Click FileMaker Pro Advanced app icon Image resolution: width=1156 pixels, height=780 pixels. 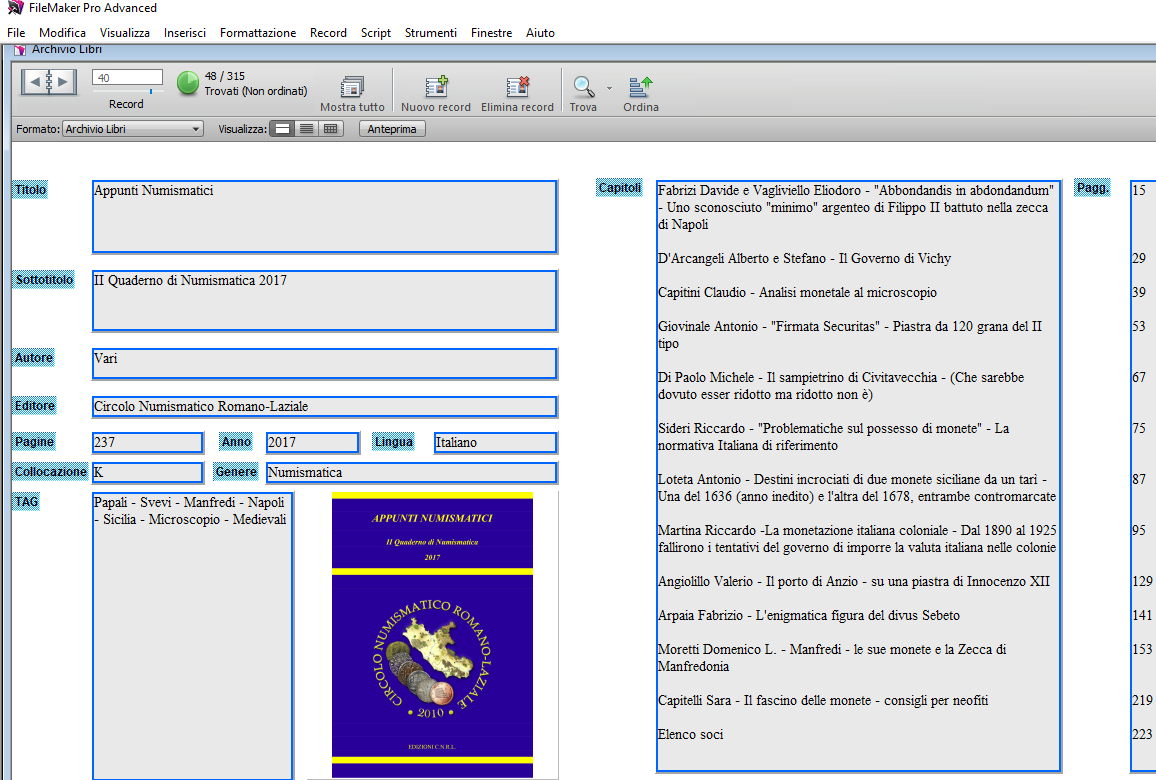pyautogui.click(x=15, y=7)
